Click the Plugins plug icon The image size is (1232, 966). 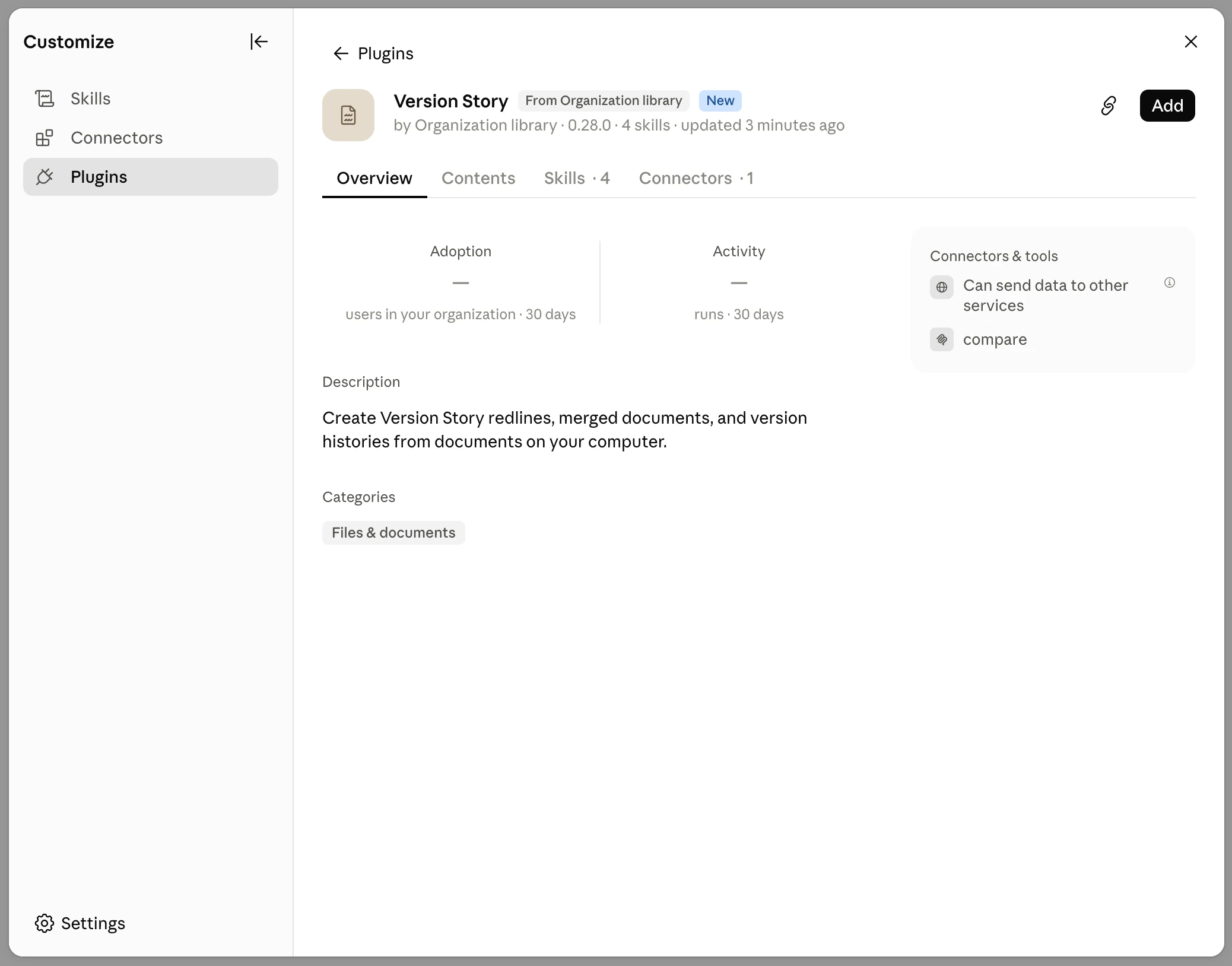point(45,177)
